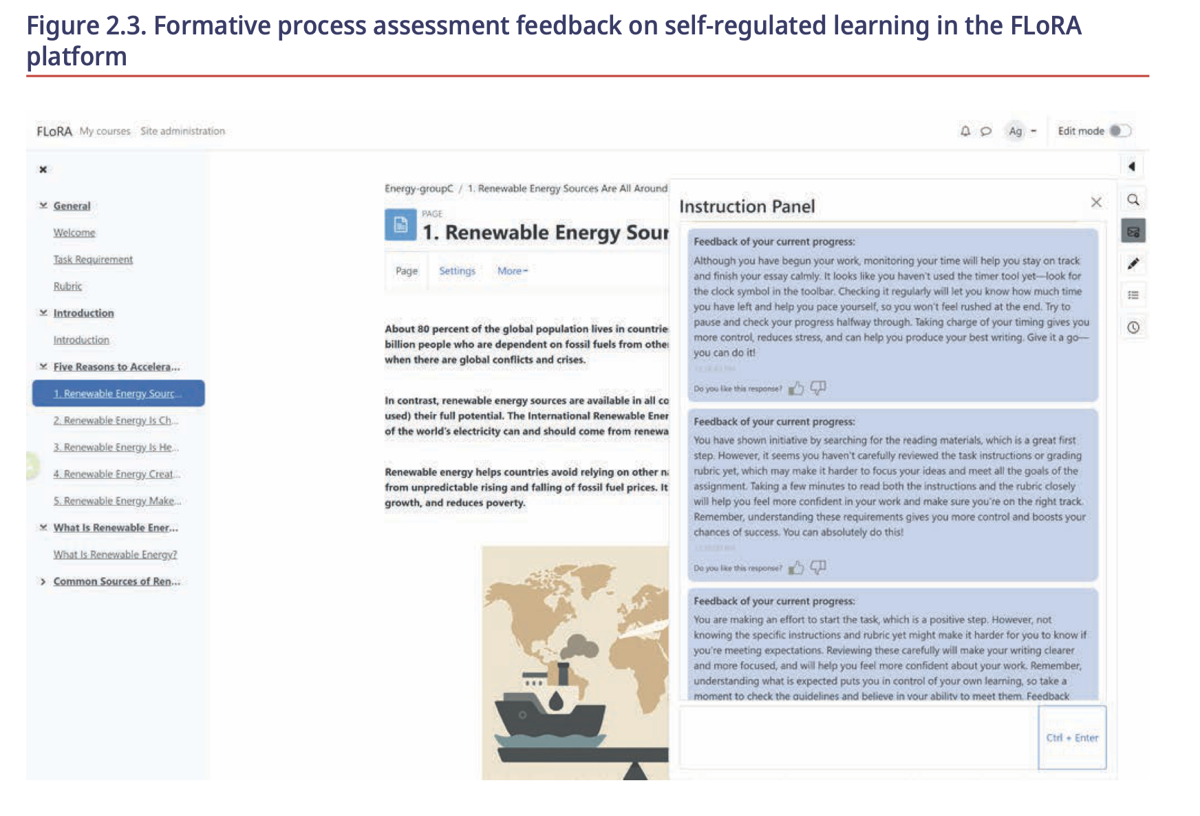Collapse right toolbar with the black arrow

click(1132, 167)
